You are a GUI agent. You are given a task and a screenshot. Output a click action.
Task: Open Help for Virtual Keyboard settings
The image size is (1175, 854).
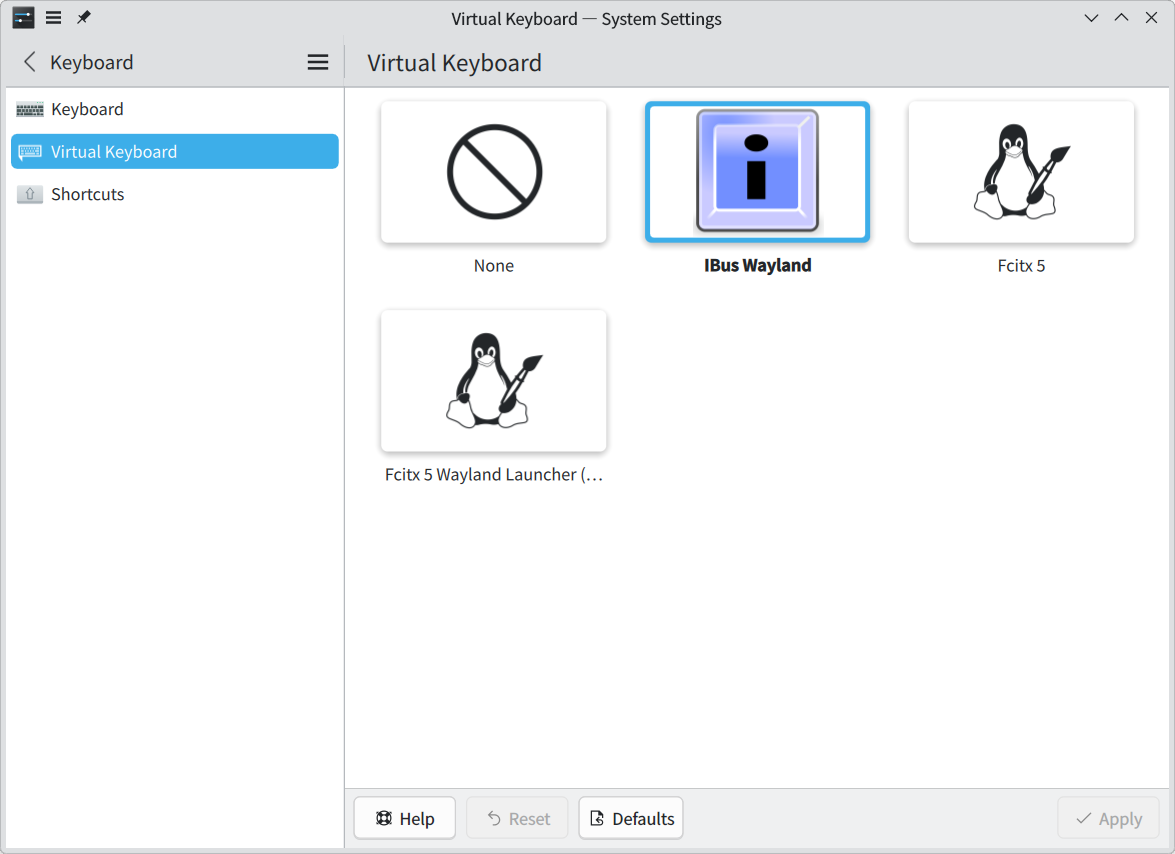[404, 817]
